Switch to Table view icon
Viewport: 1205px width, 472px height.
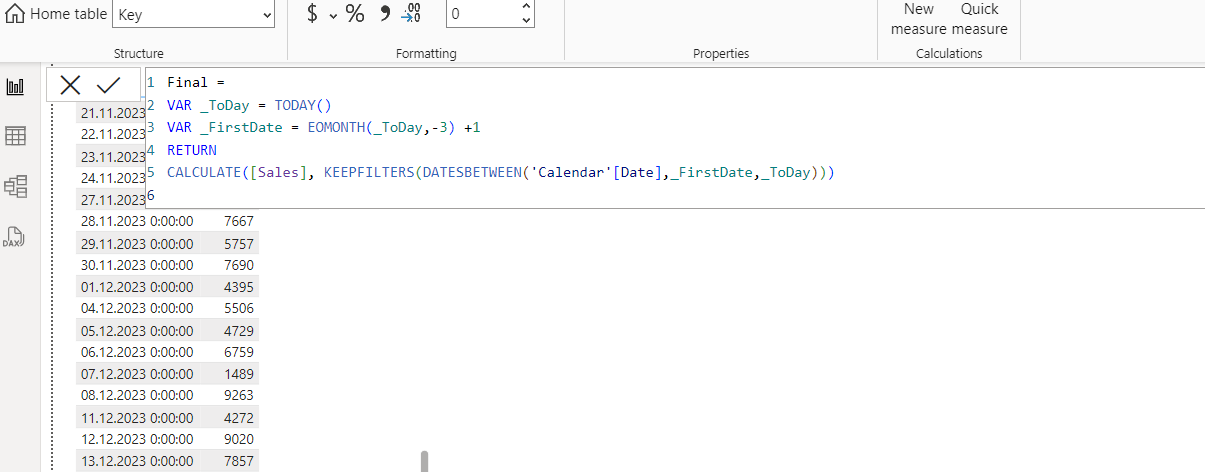point(15,136)
